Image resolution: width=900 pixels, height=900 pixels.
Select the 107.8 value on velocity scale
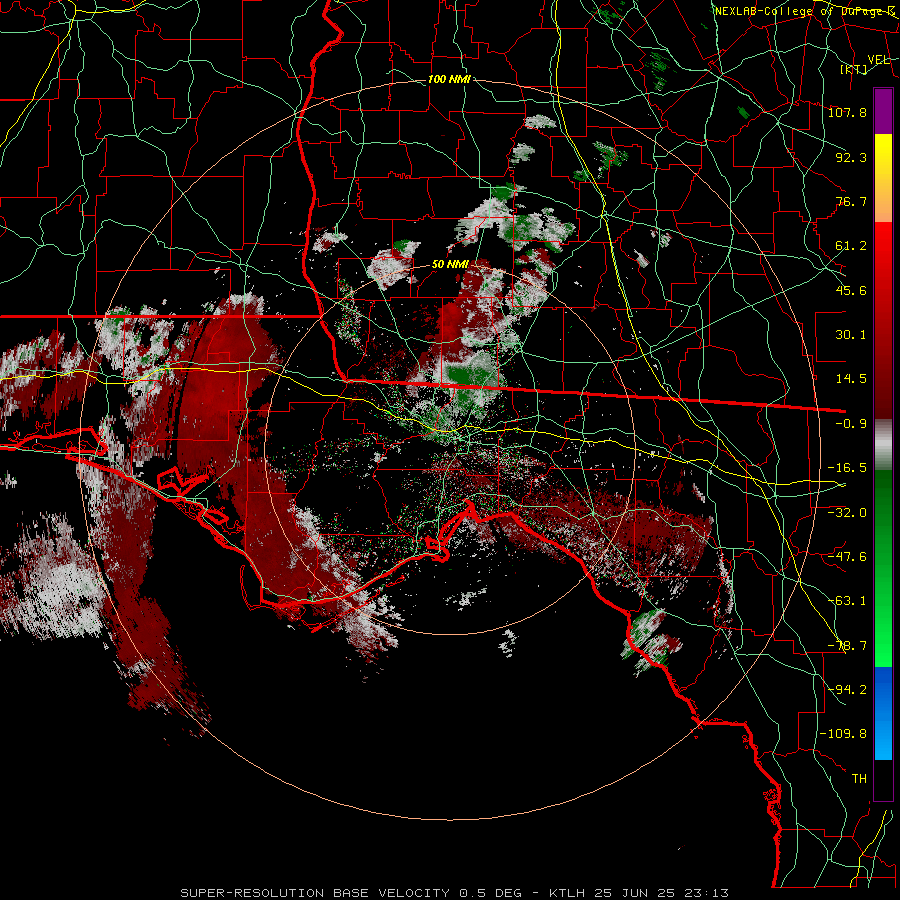(847, 112)
